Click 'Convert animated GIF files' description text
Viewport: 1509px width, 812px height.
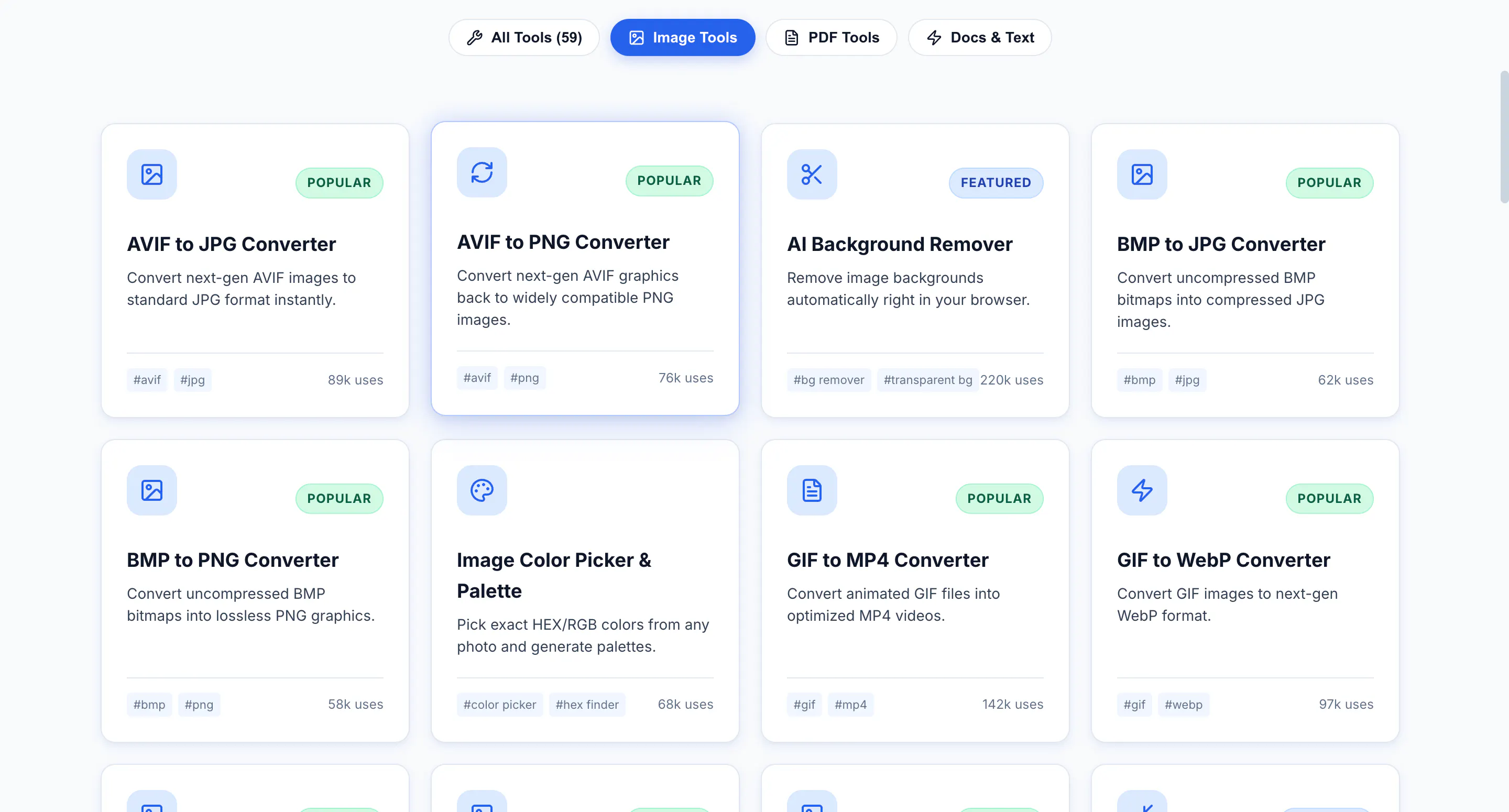(x=893, y=605)
